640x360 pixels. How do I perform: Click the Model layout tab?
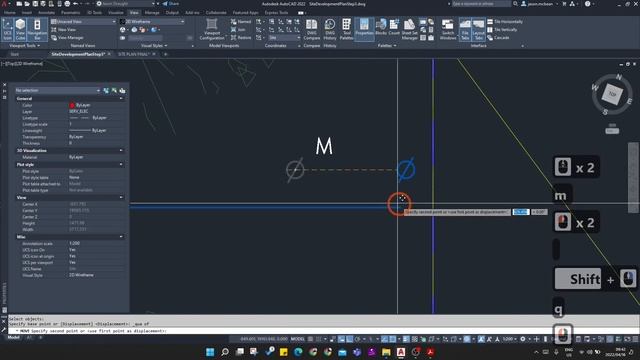(x=13, y=338)
